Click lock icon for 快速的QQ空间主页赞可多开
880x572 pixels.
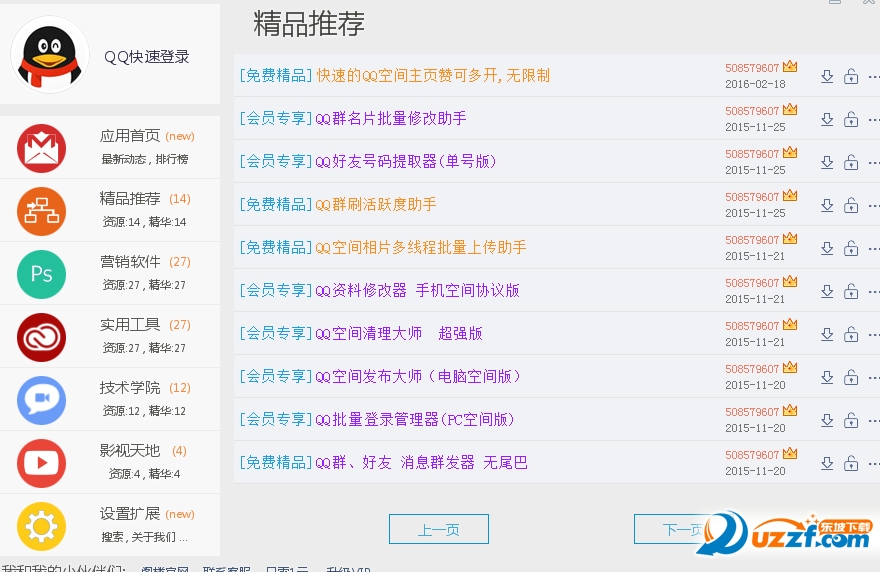pos(851,76)
